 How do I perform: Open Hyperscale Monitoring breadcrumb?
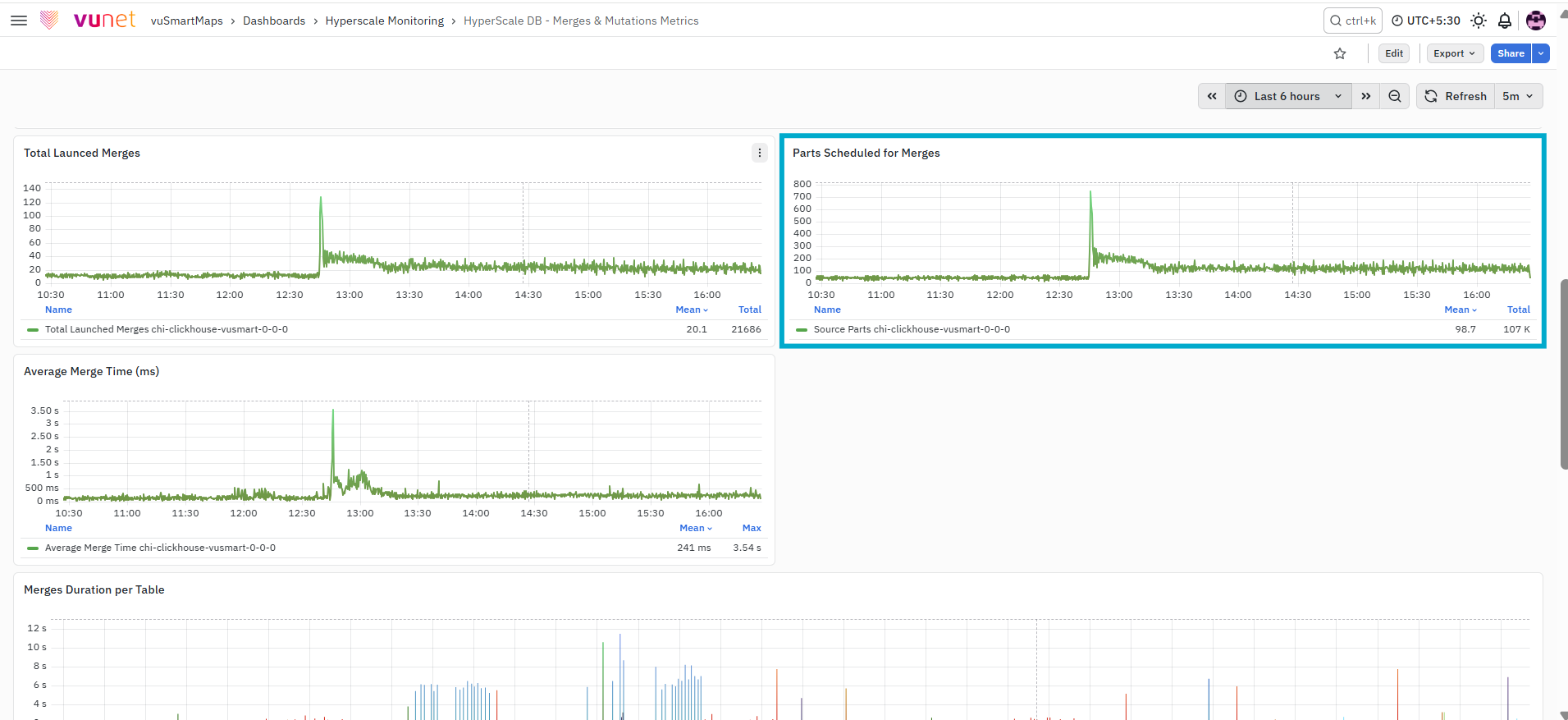385,21
